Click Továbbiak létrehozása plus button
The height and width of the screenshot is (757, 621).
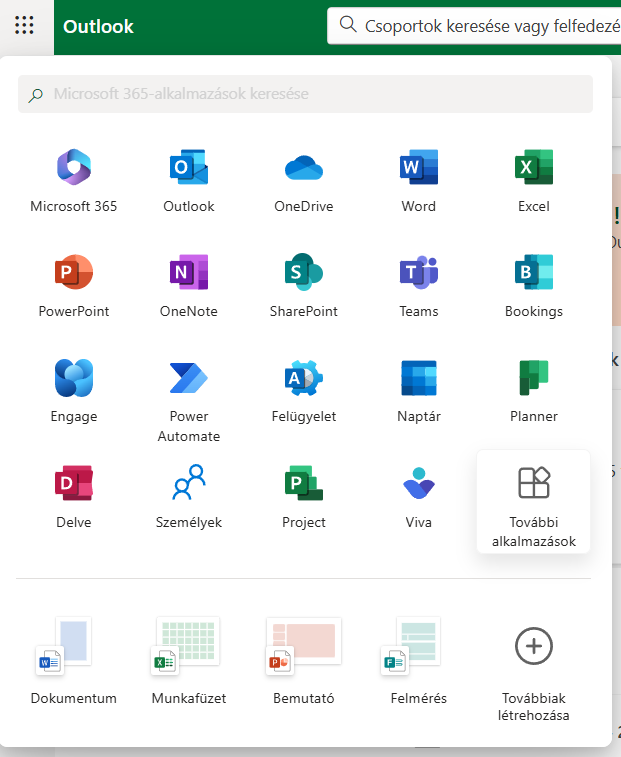point(533,661)
